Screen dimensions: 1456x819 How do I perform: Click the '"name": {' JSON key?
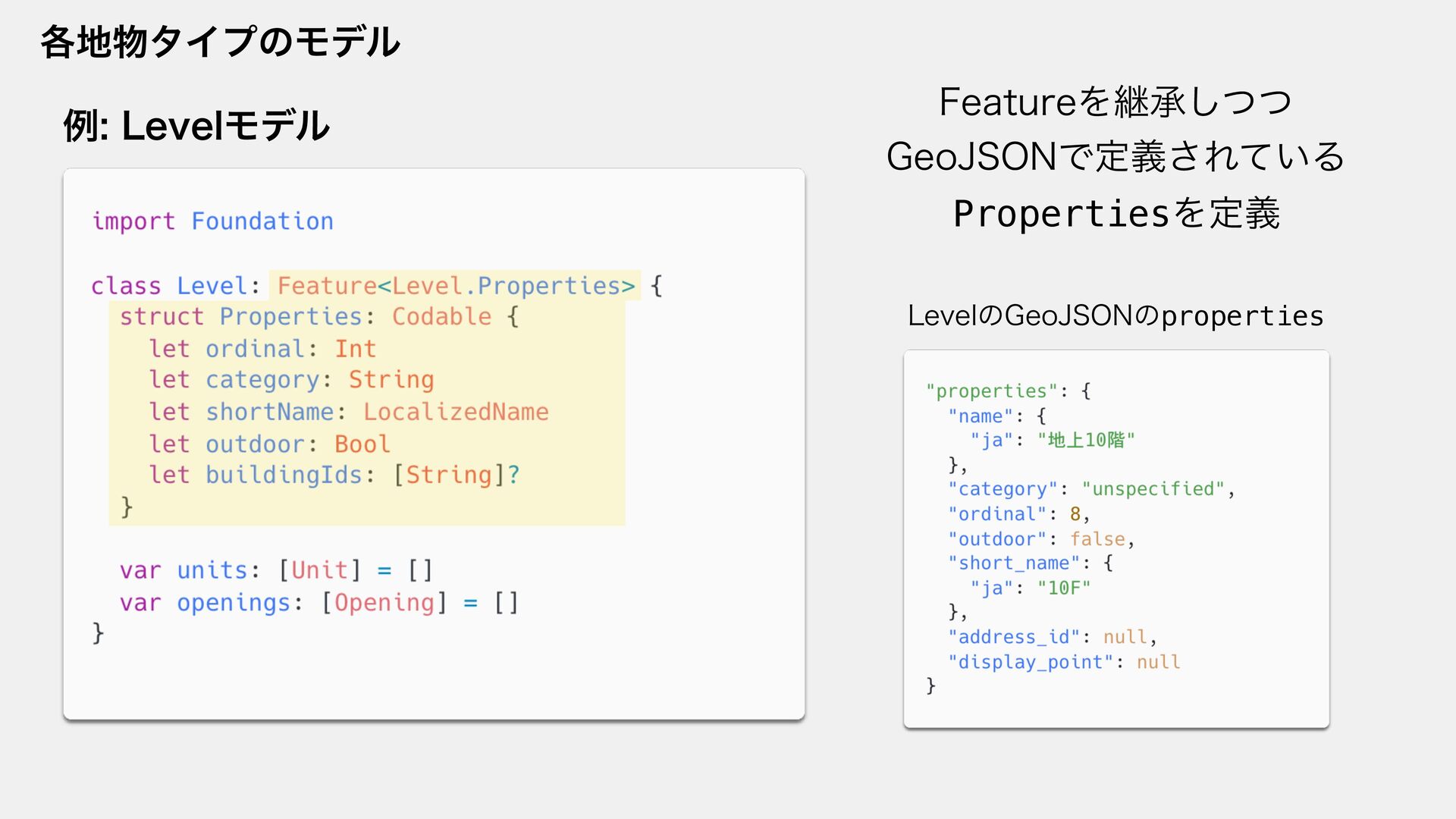point(997,416)
